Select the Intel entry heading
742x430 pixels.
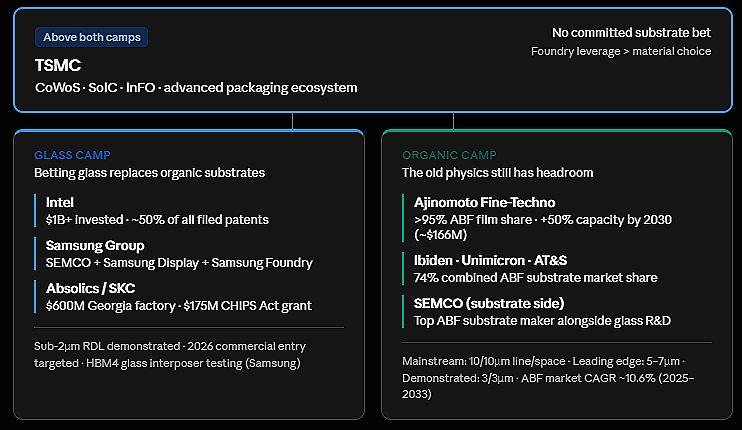(x=60, y=202)
